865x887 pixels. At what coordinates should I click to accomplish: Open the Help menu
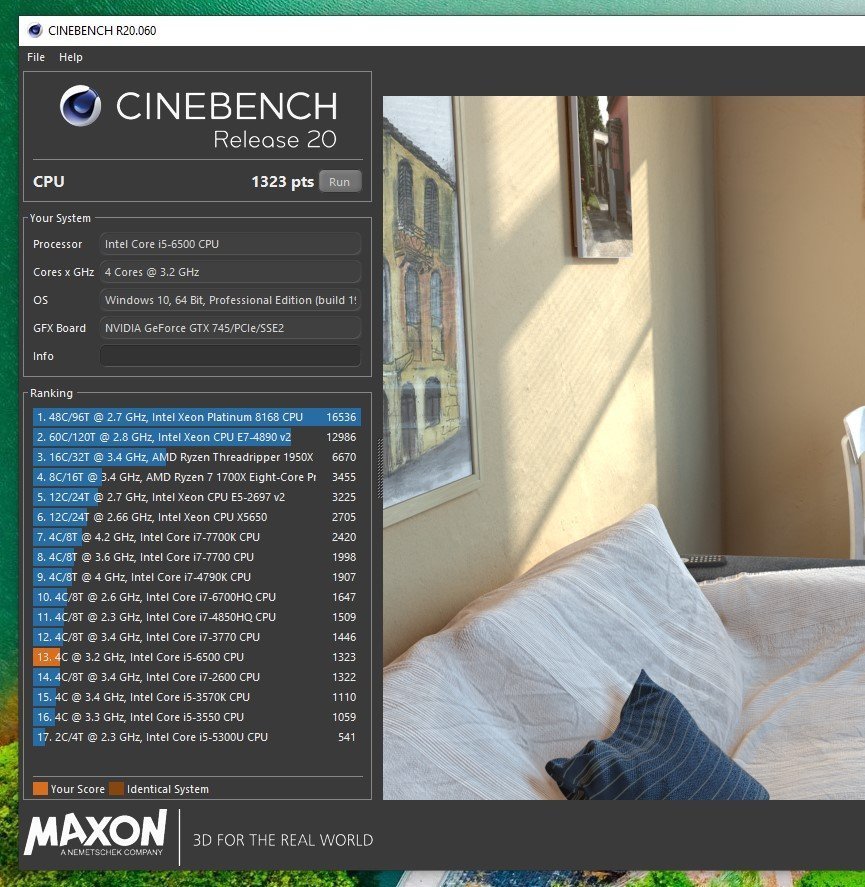coord(71,57)
